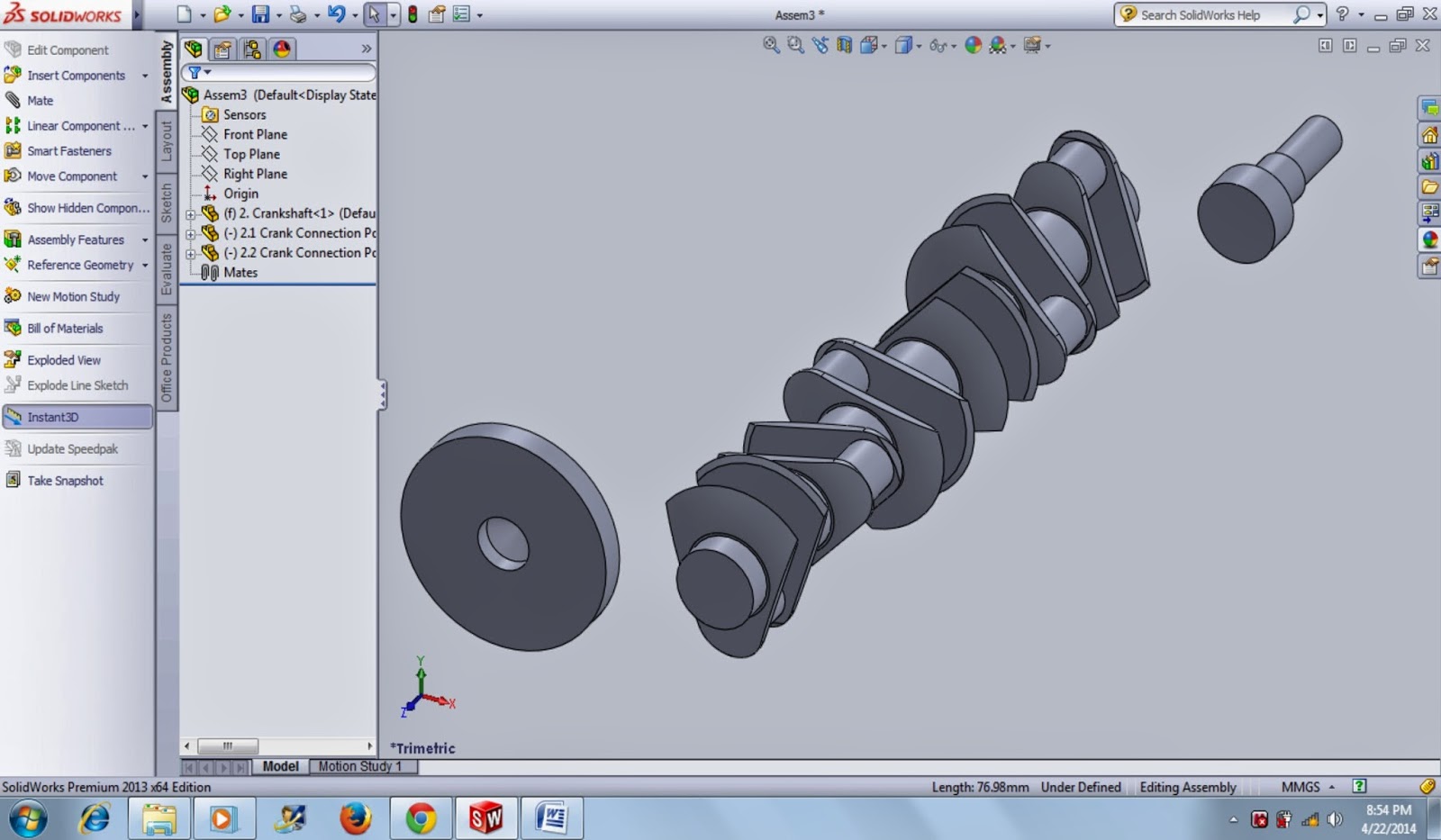This screenshot has height=840, width=1441.
Task: Click the Save floppy disk icon
Action: tap(260, 14)
